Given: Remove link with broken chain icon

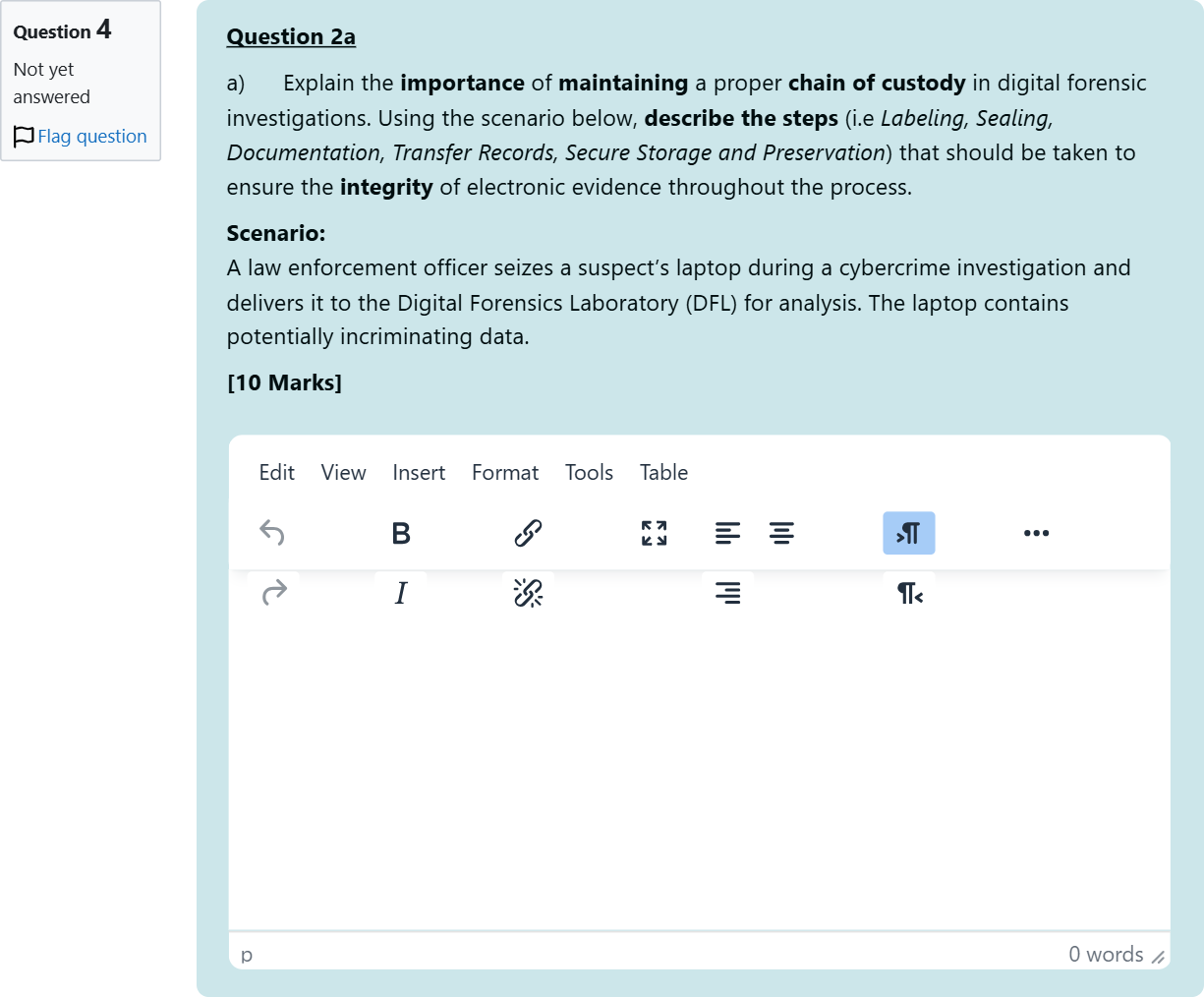Looking at the screenshot, I should pyautogui.click(x=528, y=593).
